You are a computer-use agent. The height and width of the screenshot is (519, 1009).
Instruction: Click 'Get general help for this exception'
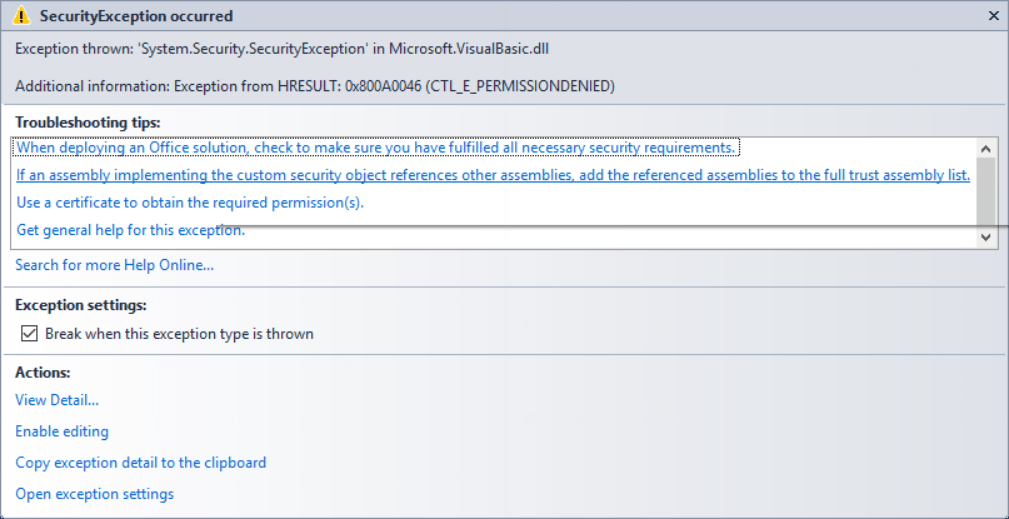click(x=131, y=230)
